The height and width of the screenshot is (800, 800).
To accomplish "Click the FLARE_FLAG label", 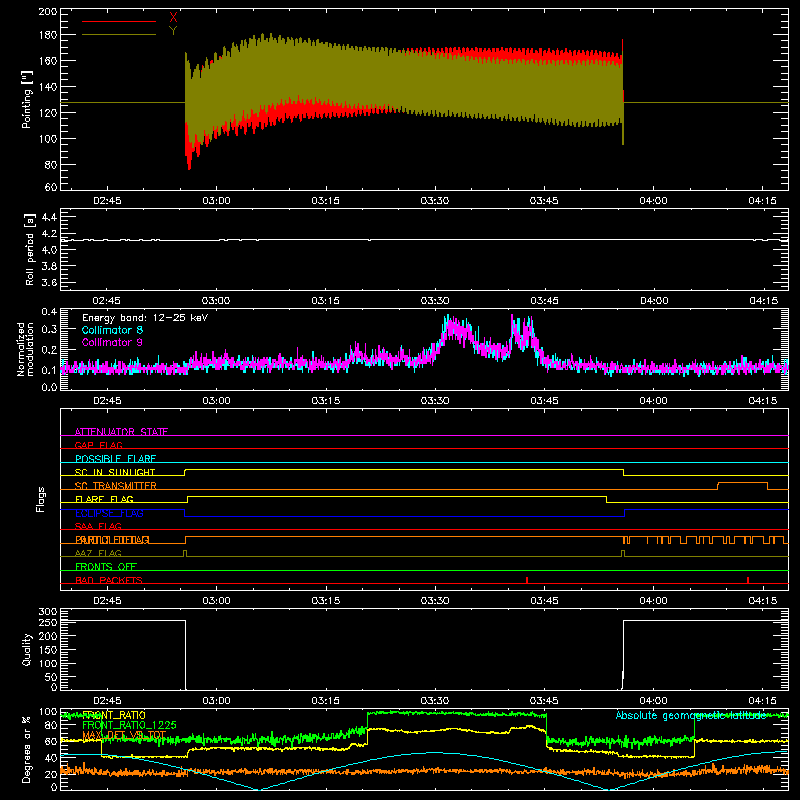I will pos(104,499).
